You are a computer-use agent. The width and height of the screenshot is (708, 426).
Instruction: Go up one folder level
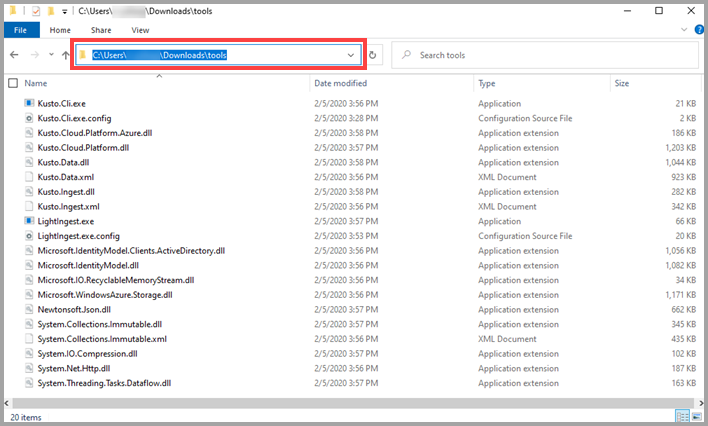pos(66,55)
